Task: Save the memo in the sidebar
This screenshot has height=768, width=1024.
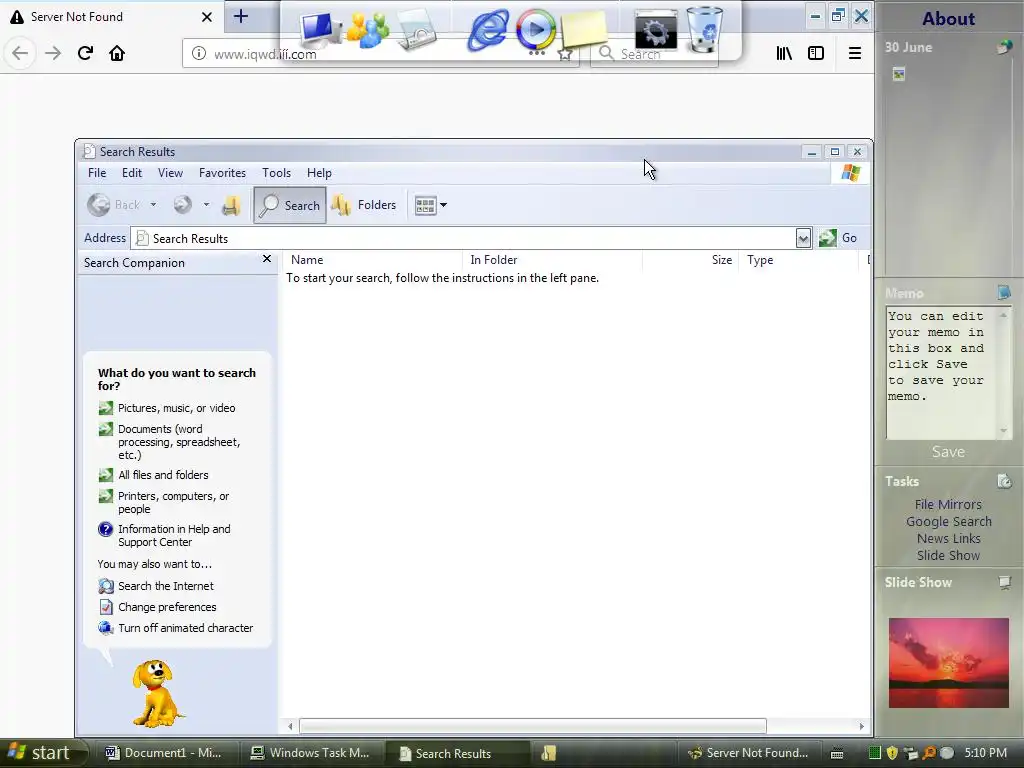Action: [948, 451]
